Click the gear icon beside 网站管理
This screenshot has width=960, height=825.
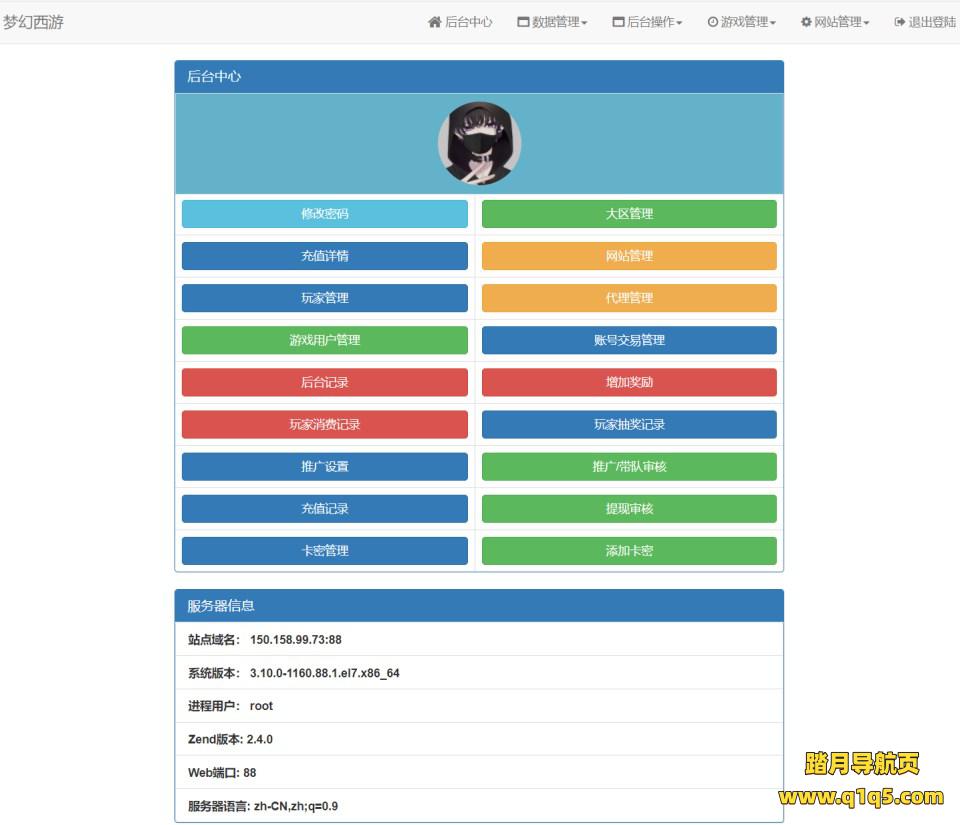806,22
